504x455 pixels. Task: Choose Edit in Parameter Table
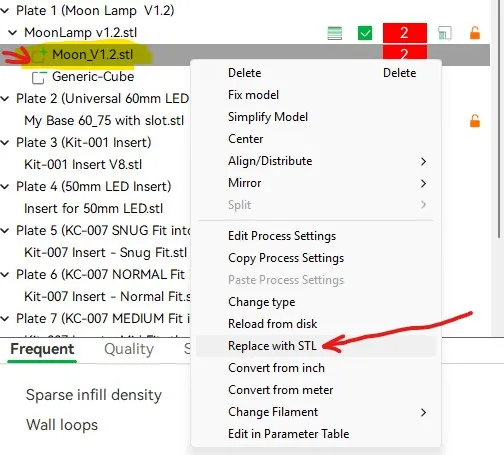click(x=316, y=434)
